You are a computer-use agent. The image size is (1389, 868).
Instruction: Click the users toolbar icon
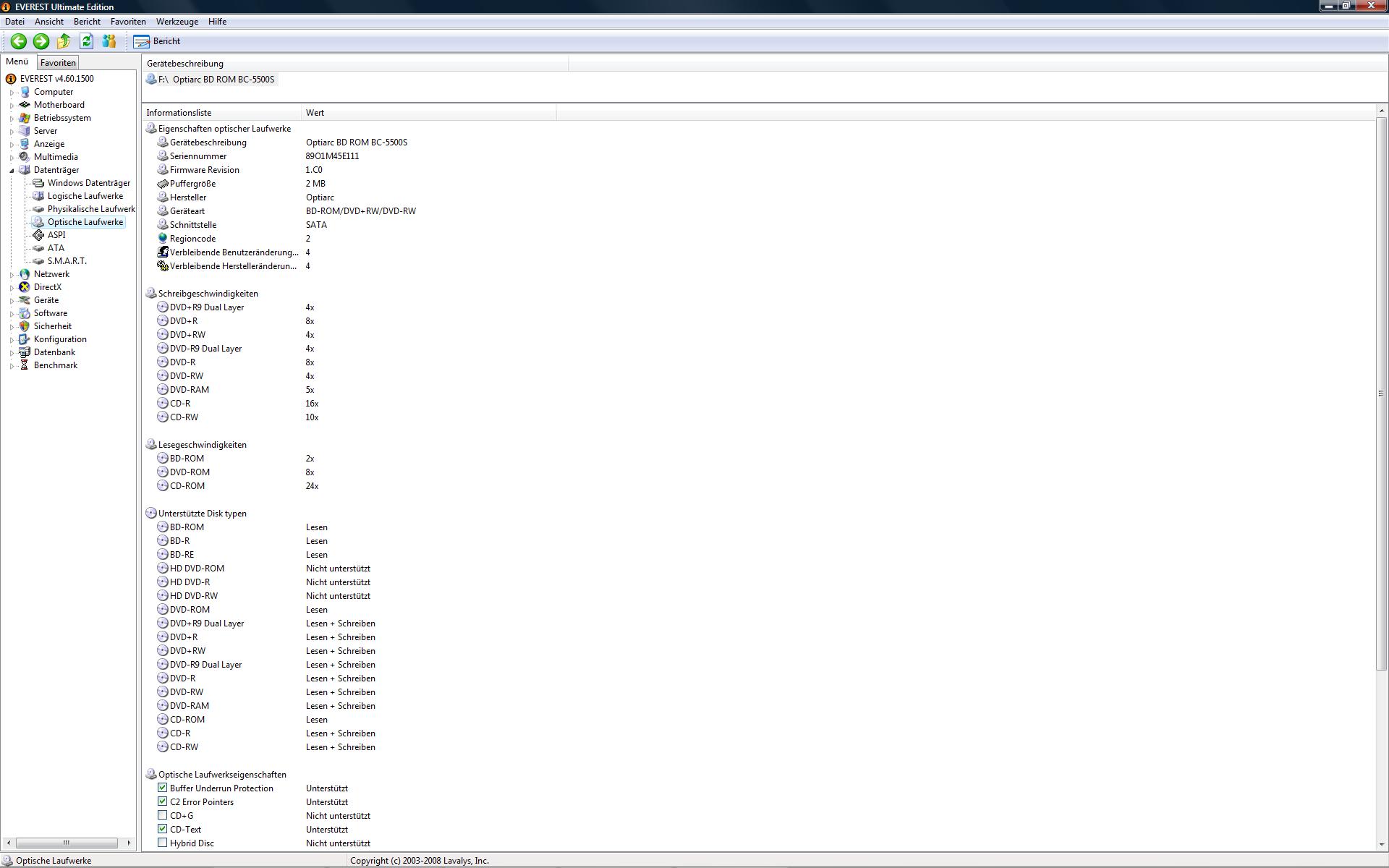pyautogui.click(x=109, y=41)
